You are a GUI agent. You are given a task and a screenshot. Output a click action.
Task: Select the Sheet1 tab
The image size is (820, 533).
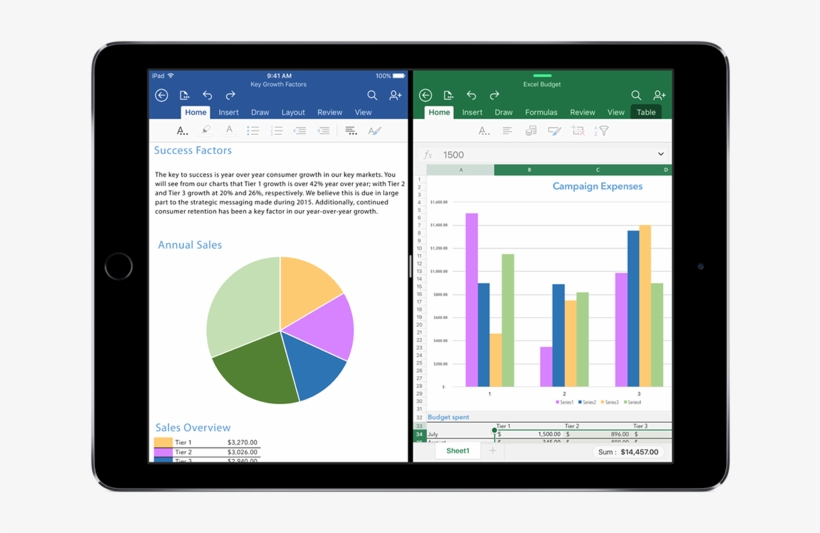pos(458,450)
